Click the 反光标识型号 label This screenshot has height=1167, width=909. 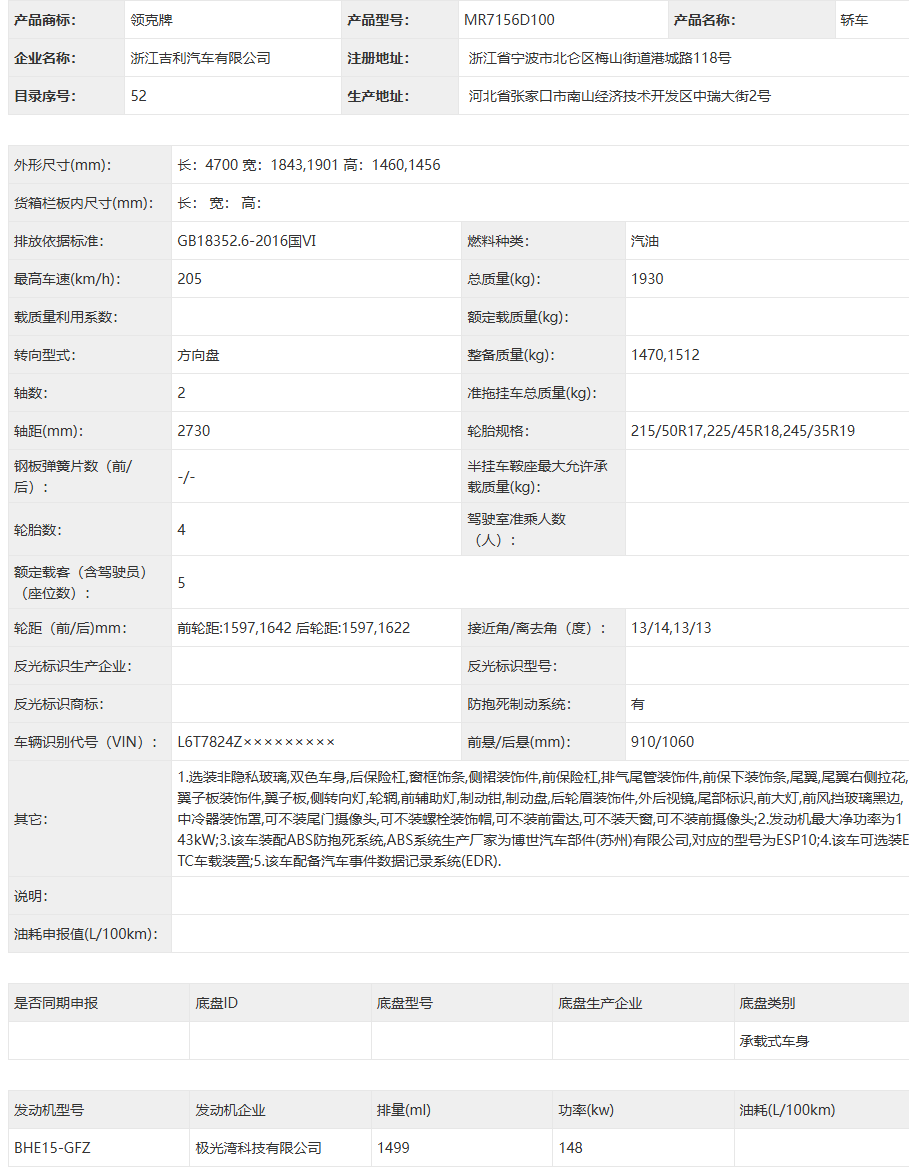[x=512, y=666]
